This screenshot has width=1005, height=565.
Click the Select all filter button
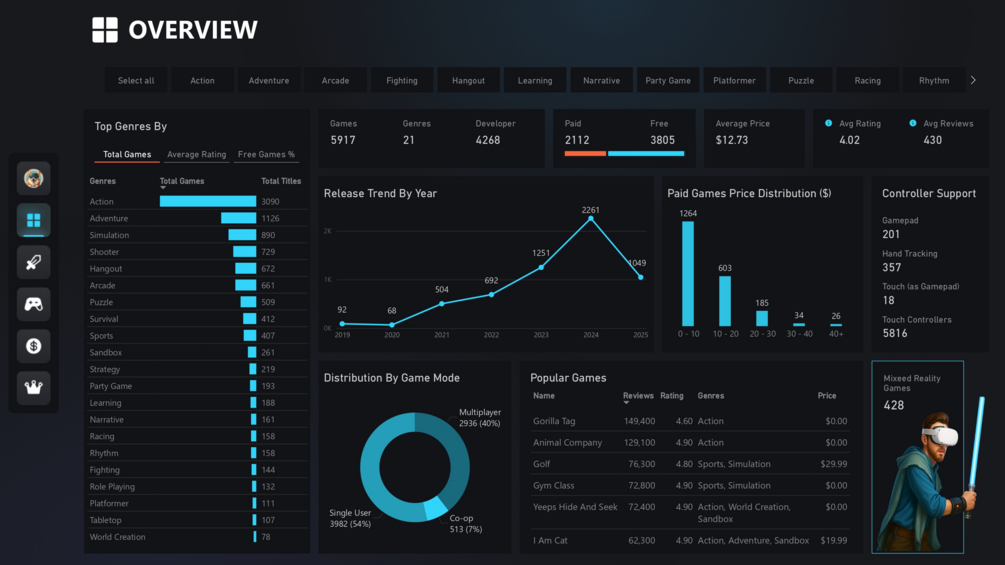136,81
